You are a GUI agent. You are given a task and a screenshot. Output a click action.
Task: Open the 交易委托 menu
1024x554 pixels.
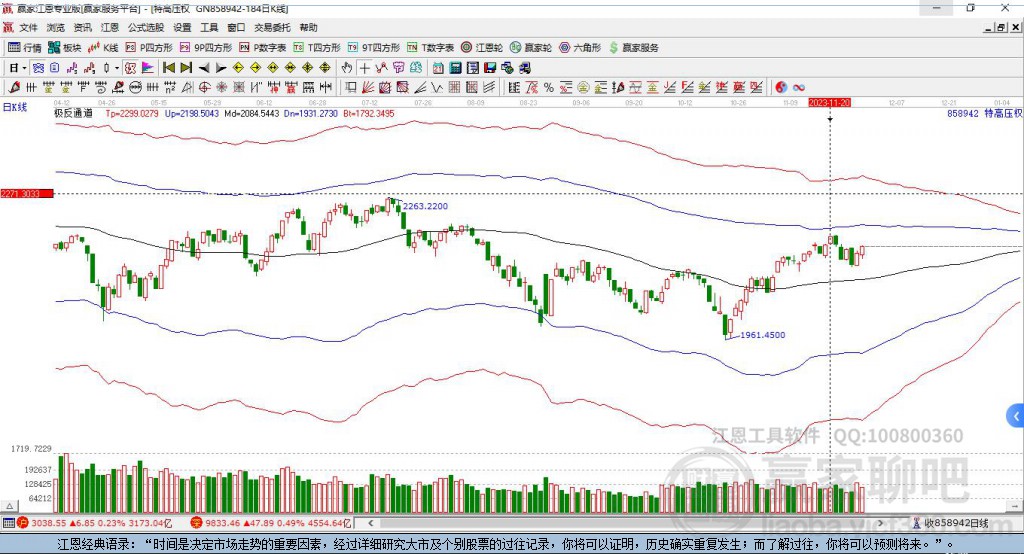[x=272, y=27]
